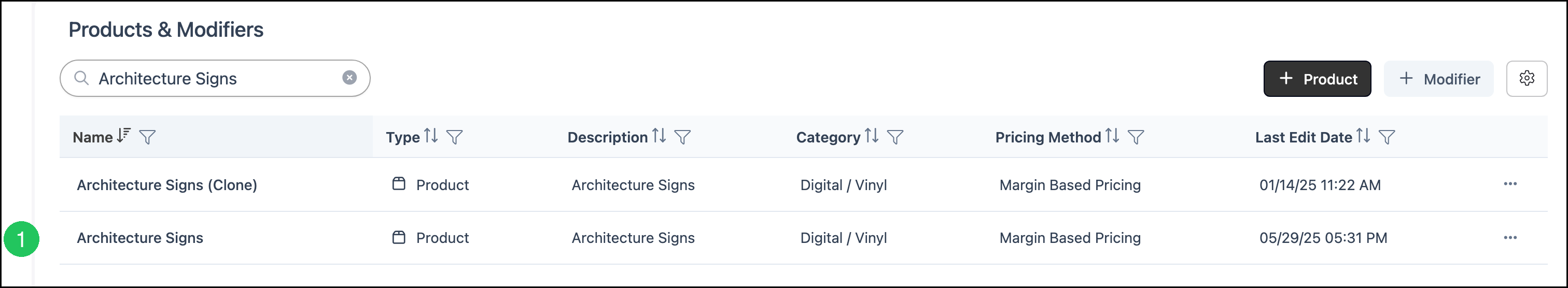Open table settings gear icon
The width and height of the screenshot is (1568, 288).
tap(1527, 78)
